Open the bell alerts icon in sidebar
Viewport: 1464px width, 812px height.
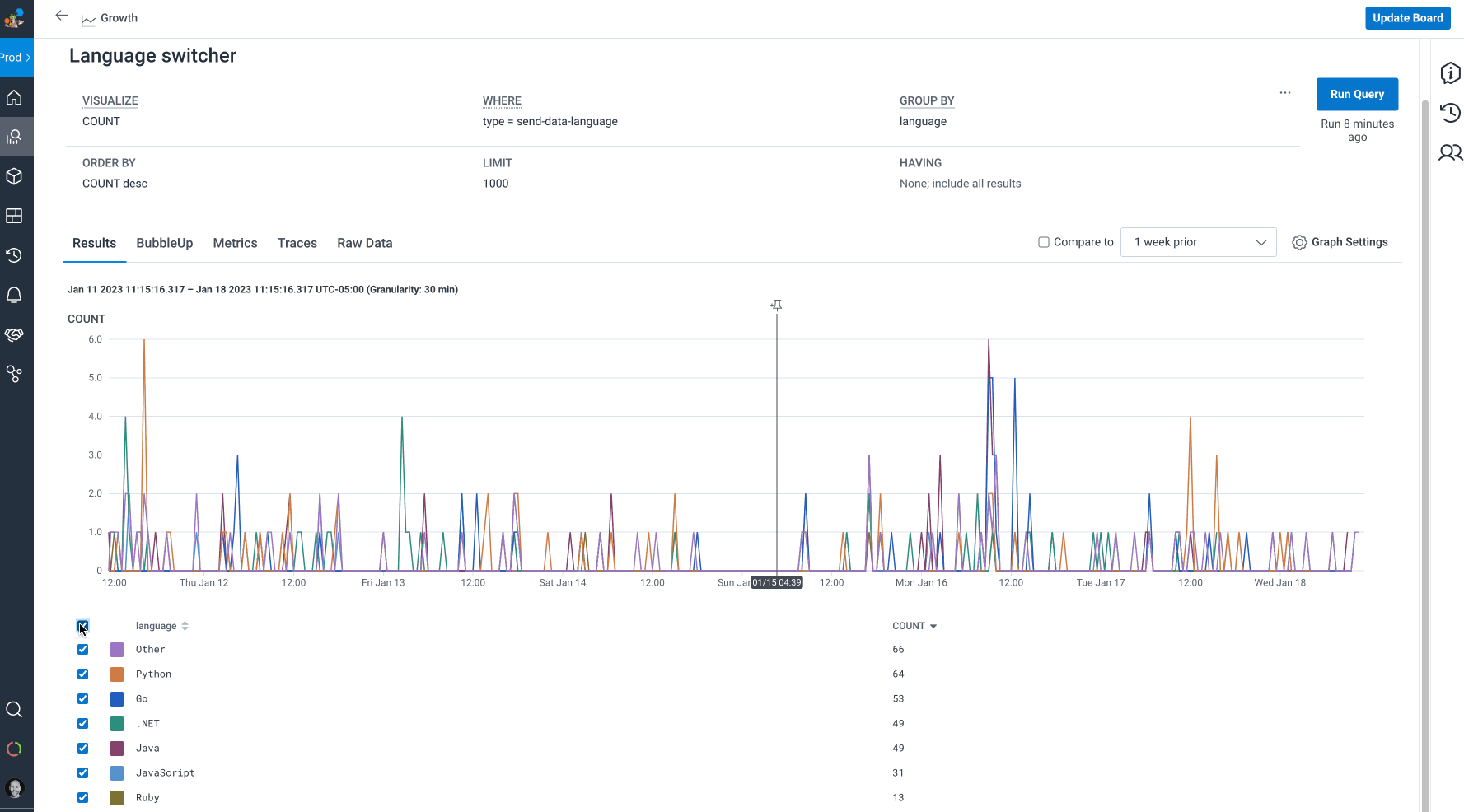(x=14, y=295)
